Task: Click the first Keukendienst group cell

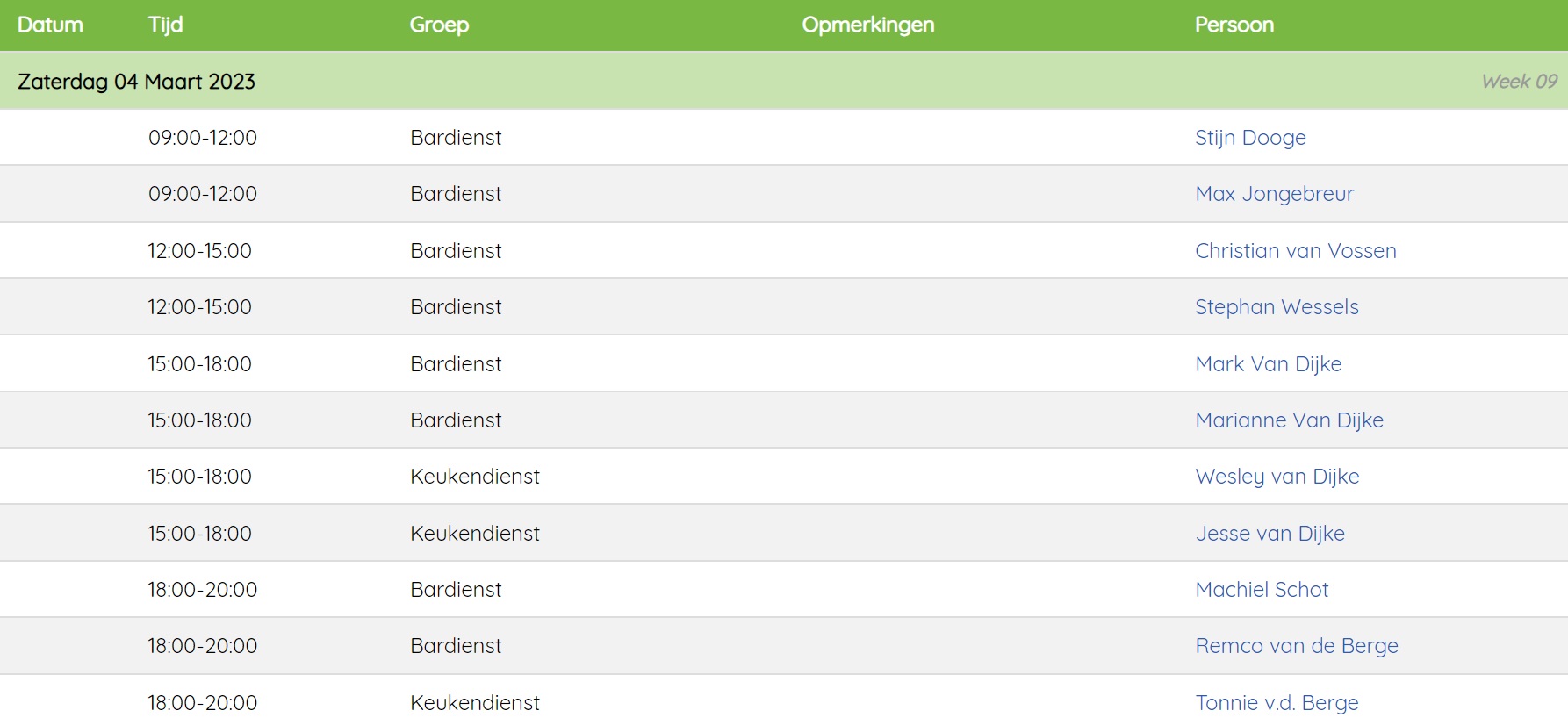Action: (474, 477)
